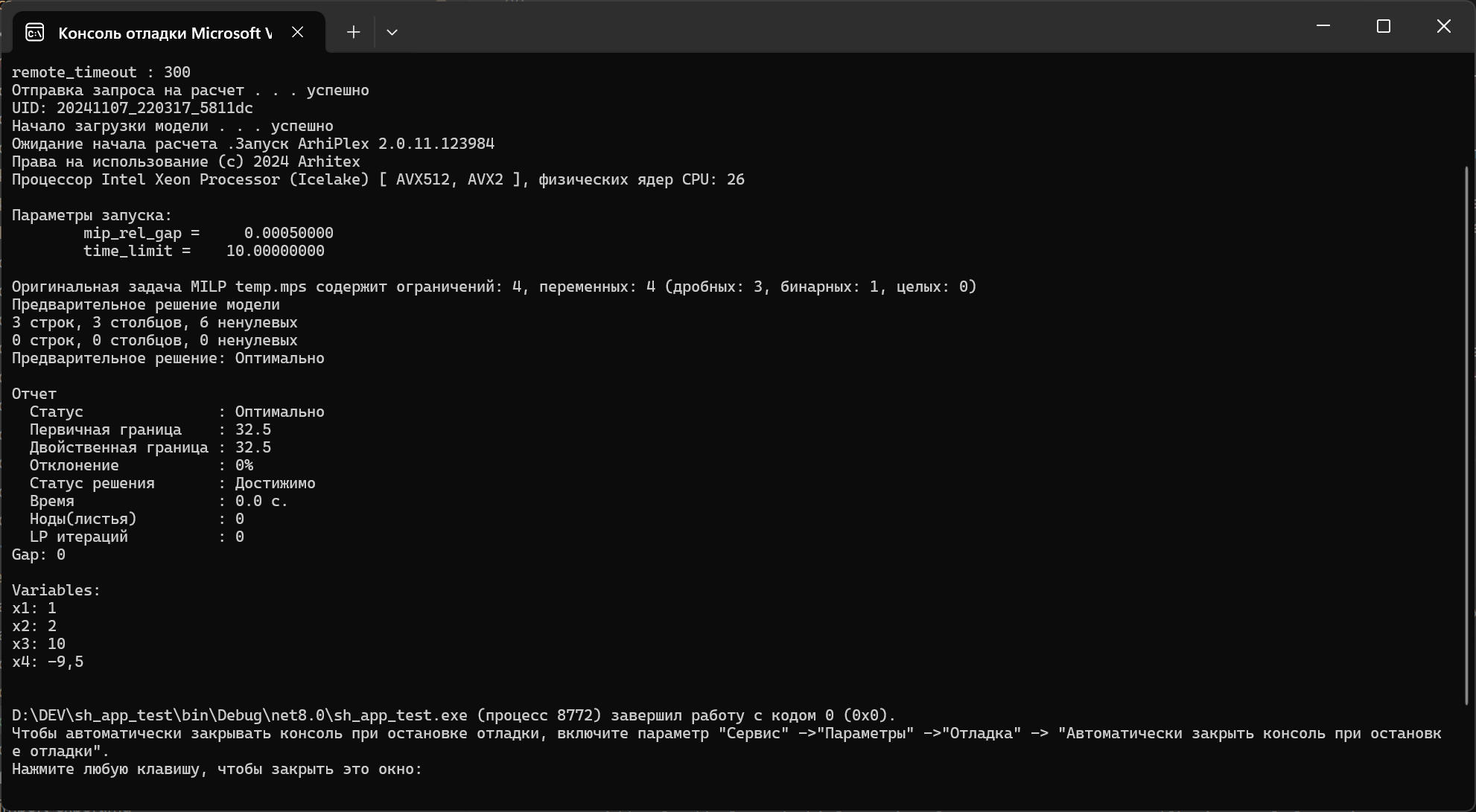Image resolution: width=1476 pixels, height=812 pixels.
Task: Minimize the terminal window
Action: pyautogui.click(x=1323, y=26)
